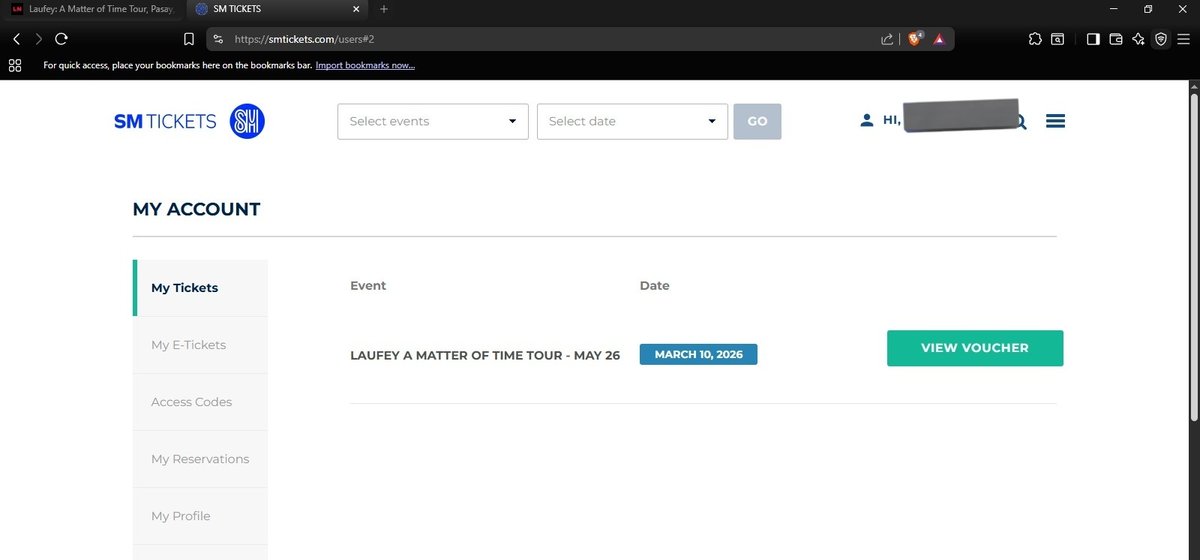Go back using the browser back arrow
This screenshot has width=1200, height=560.
[x=16, y=39]
